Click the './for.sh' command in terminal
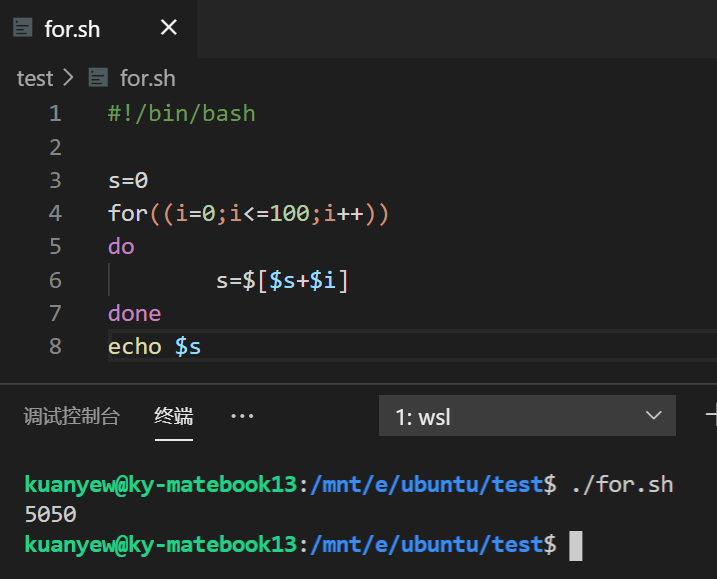This screenshot has width=717, height=579. pyautogui.click(x=622, y=484)
